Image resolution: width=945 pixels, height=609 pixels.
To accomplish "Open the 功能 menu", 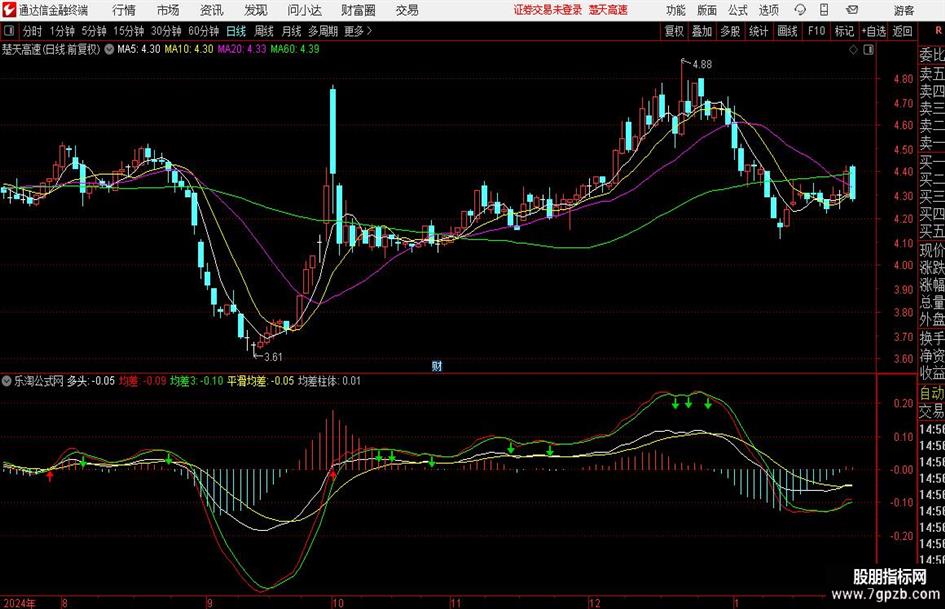I will [x=676, y=10].
